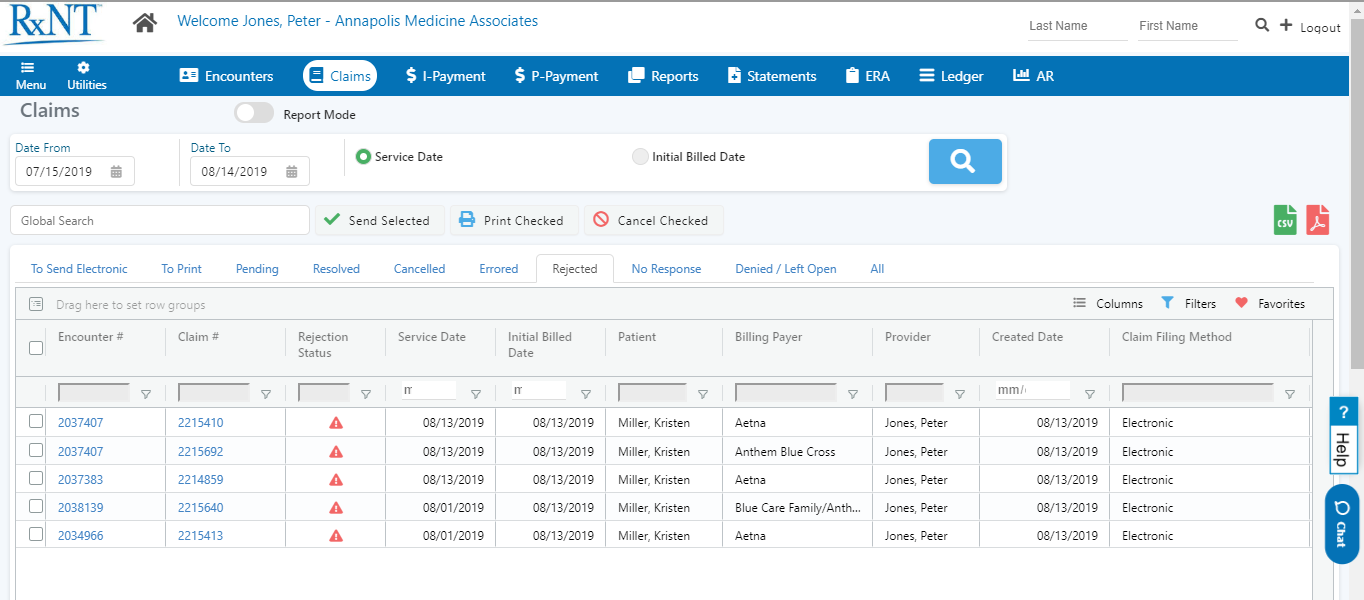Tick the select-all checkbox in header
This screenshot has height=600, width=1364.
36,348
